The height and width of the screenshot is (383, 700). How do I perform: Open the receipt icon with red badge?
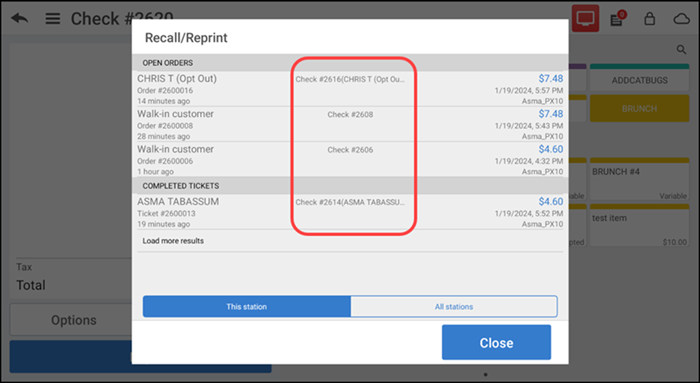(617, 19)
